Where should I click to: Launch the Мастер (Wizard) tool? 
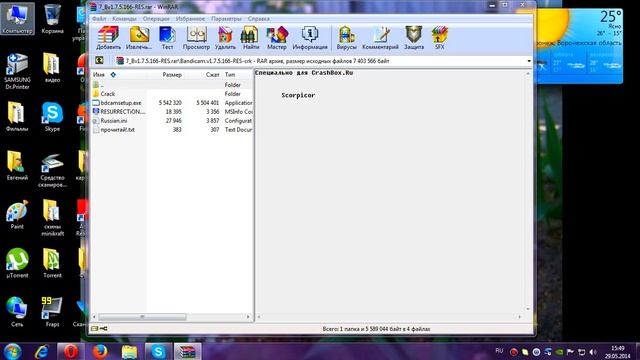[x=277, y=38]
